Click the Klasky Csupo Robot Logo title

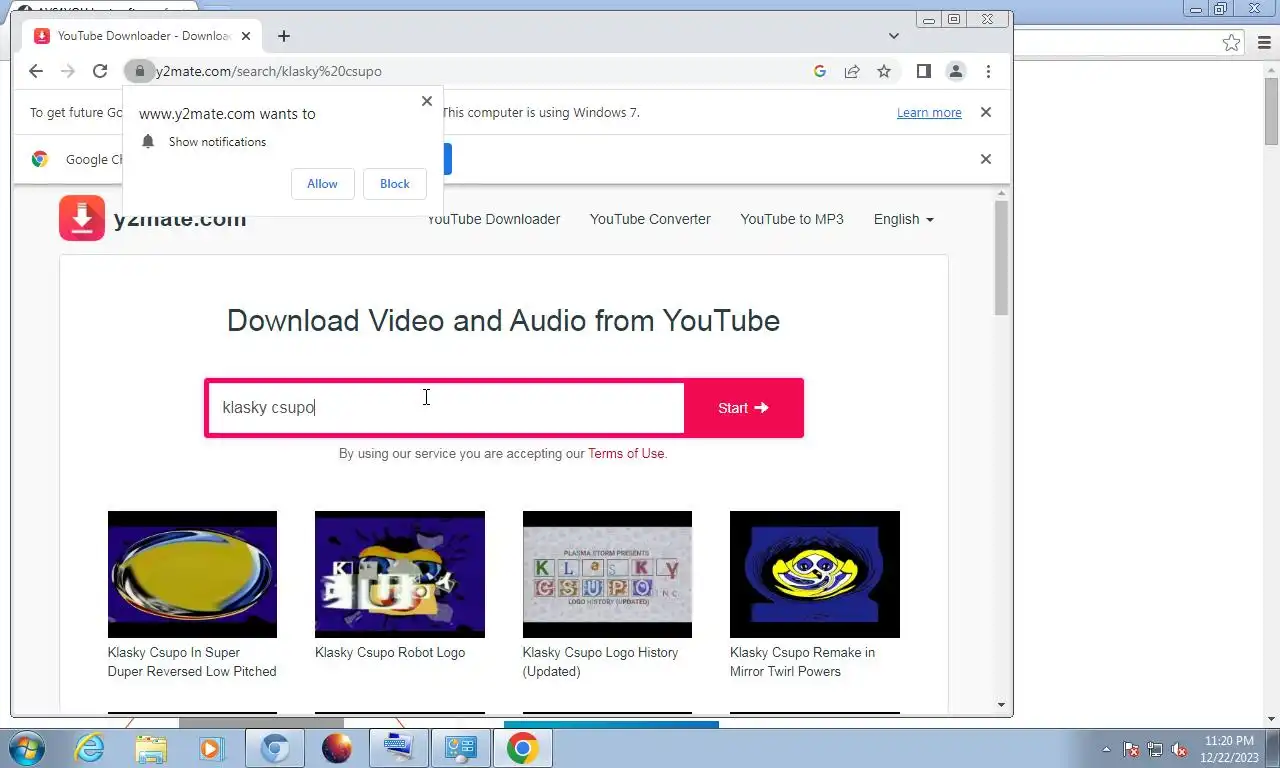pyautogui.click(x=390, y=653)
